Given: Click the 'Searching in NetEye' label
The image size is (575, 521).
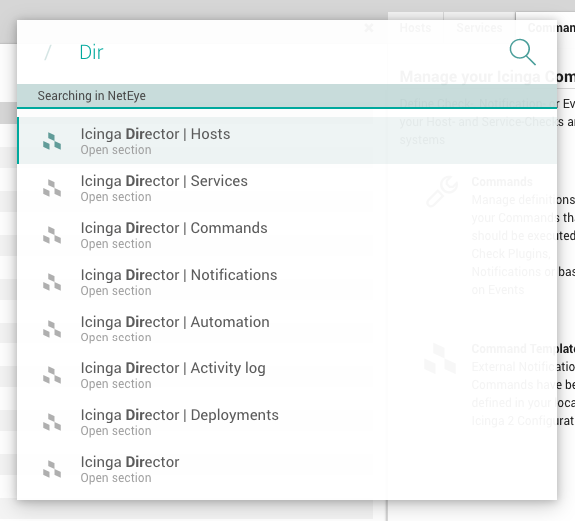Looking at the screenshot, I should click(91, 96).
